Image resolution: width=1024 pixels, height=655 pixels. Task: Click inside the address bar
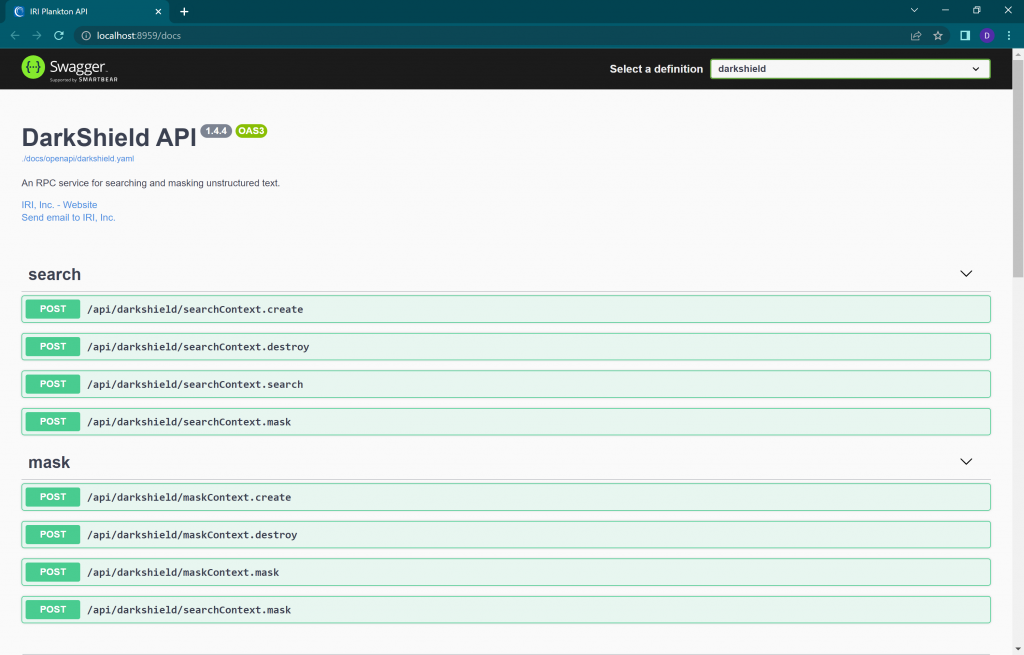(300, 34)
